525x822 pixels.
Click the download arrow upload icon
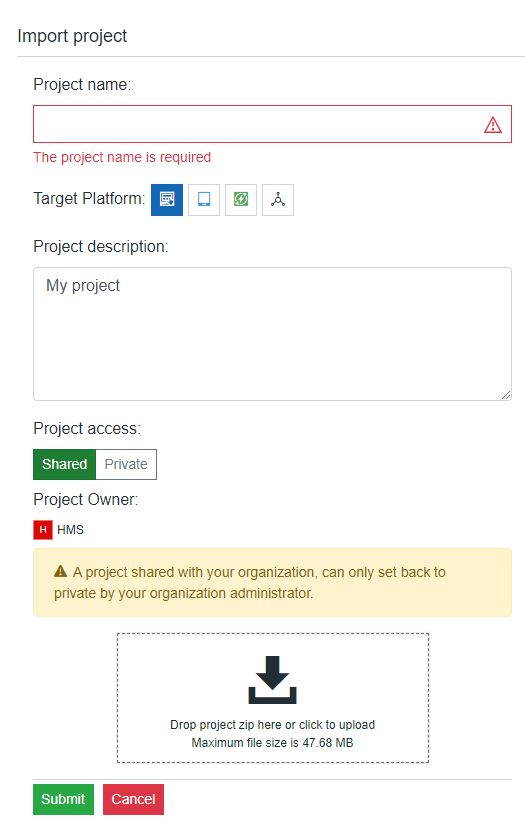273,679
